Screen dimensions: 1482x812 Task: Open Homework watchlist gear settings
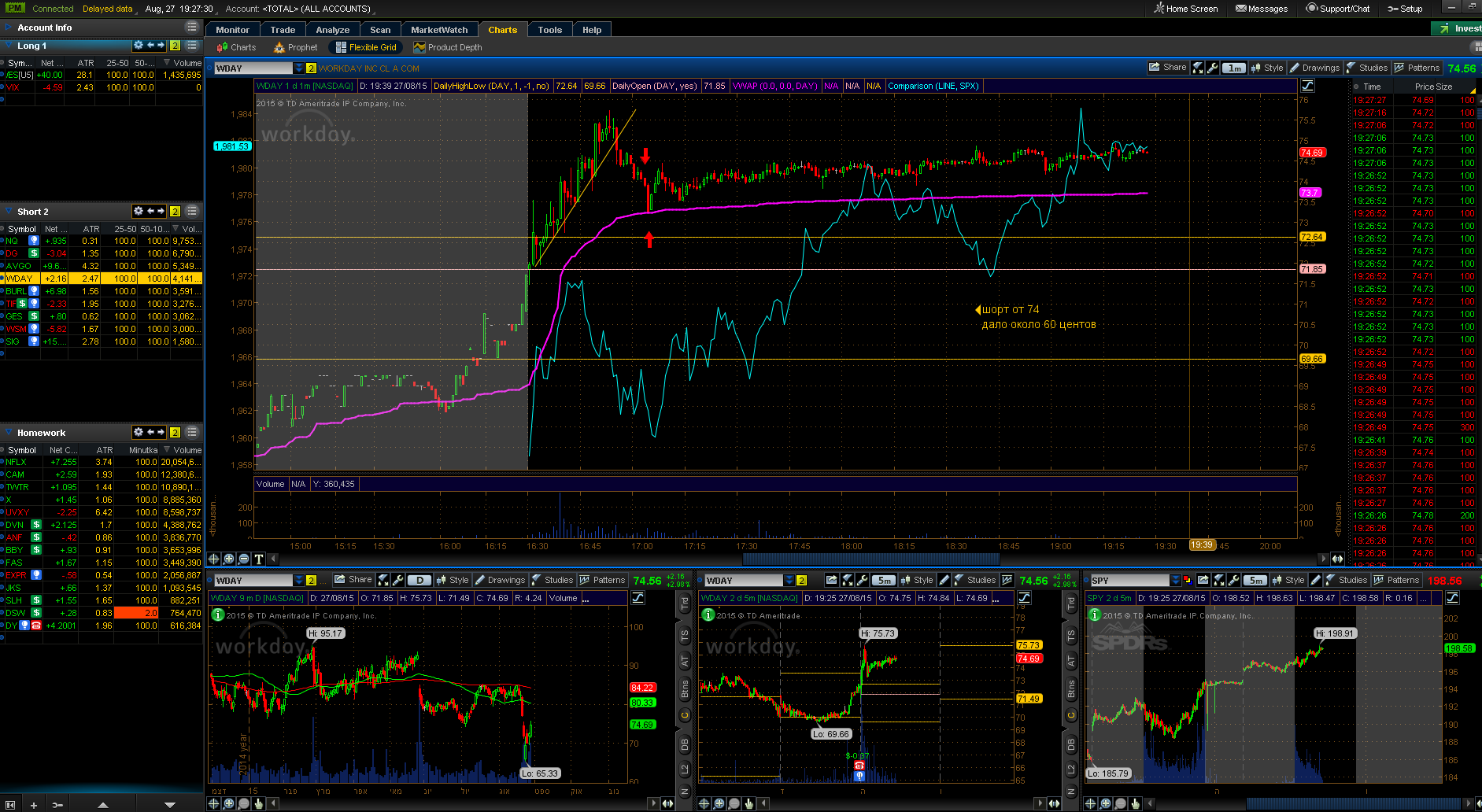coord(139,432)
